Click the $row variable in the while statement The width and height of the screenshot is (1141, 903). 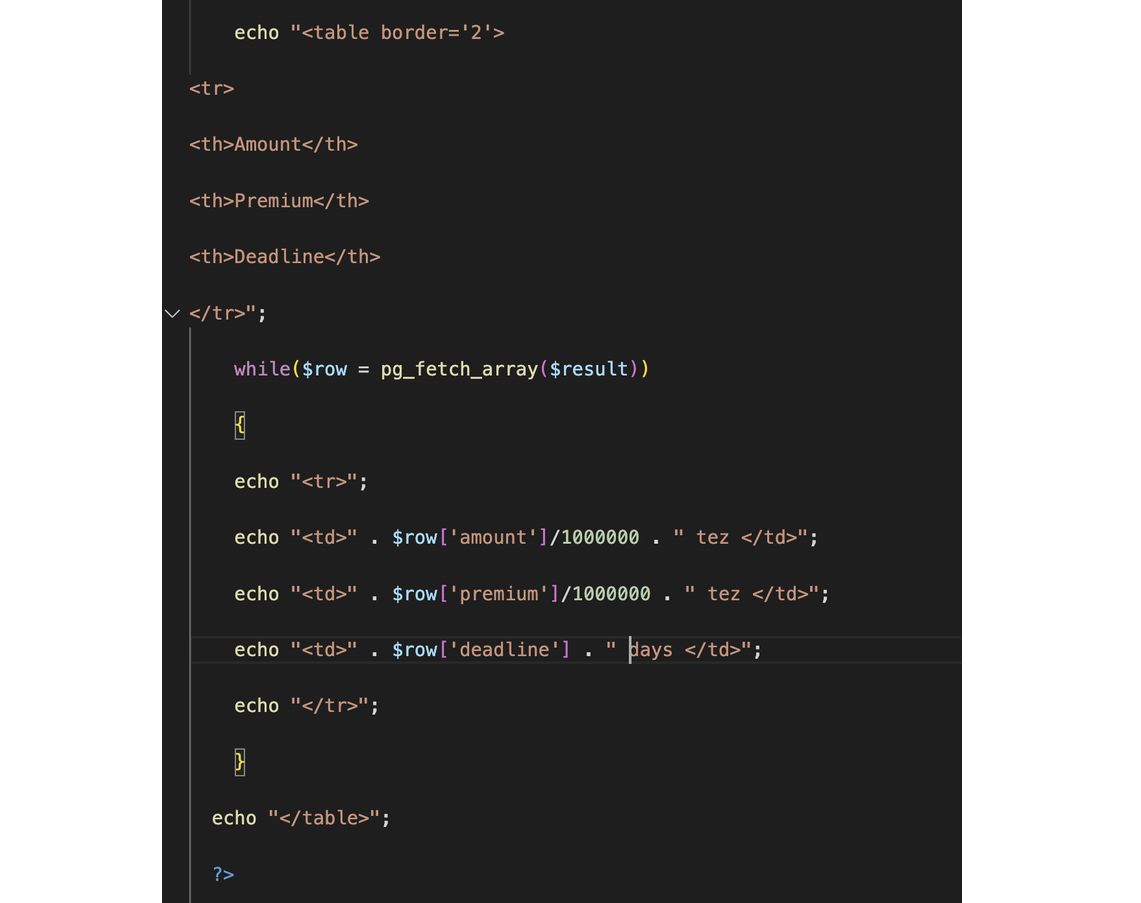[x=324, y=369]
